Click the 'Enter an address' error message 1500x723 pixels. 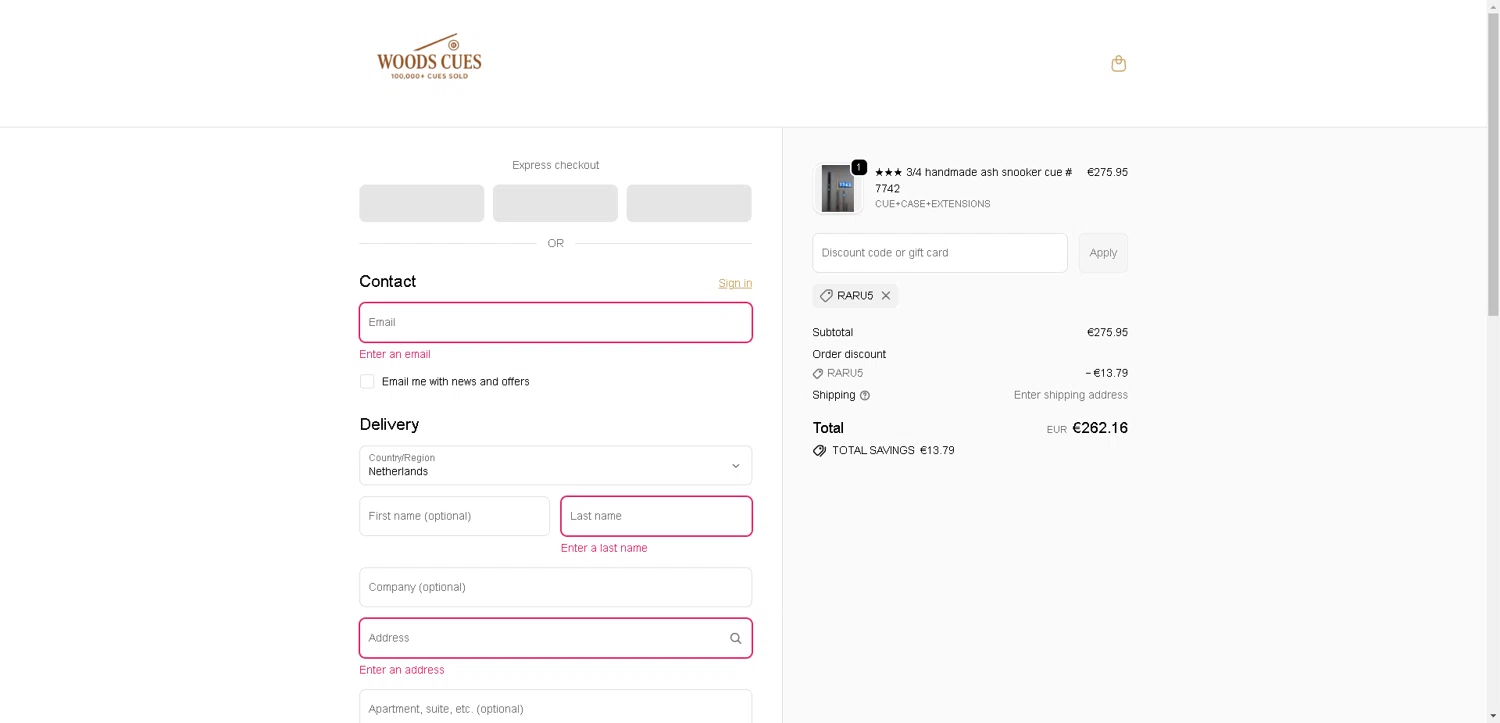coord(402,670)
